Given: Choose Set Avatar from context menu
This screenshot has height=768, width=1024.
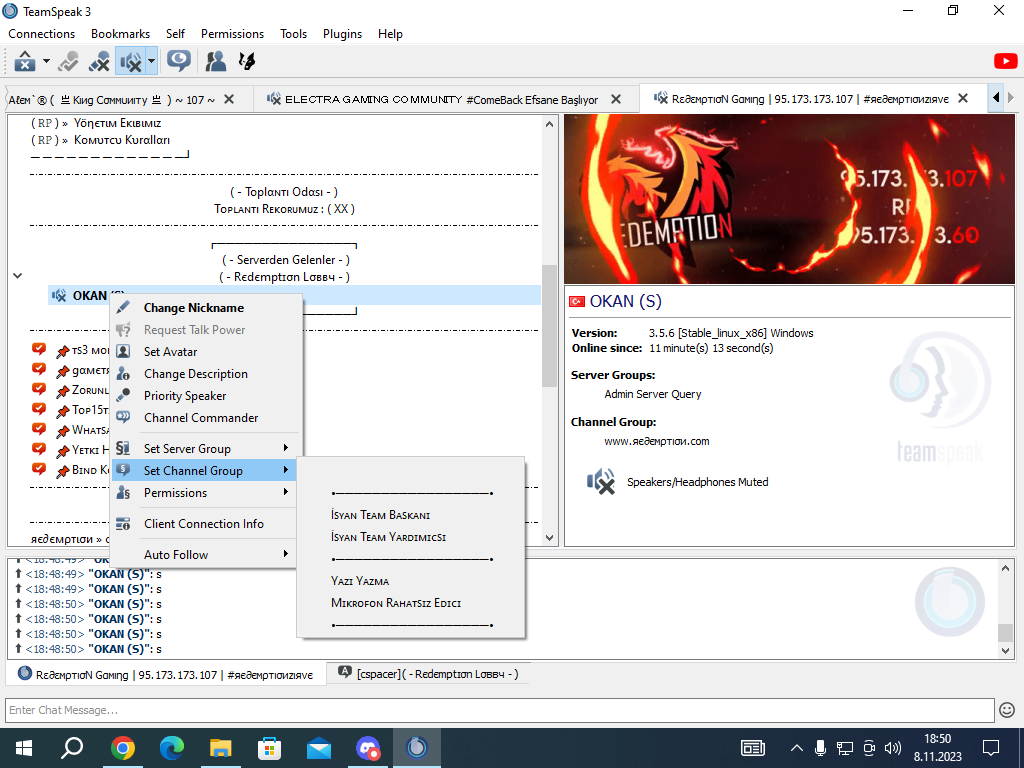Looking at the screenshot, I should [x=206, y=351].
